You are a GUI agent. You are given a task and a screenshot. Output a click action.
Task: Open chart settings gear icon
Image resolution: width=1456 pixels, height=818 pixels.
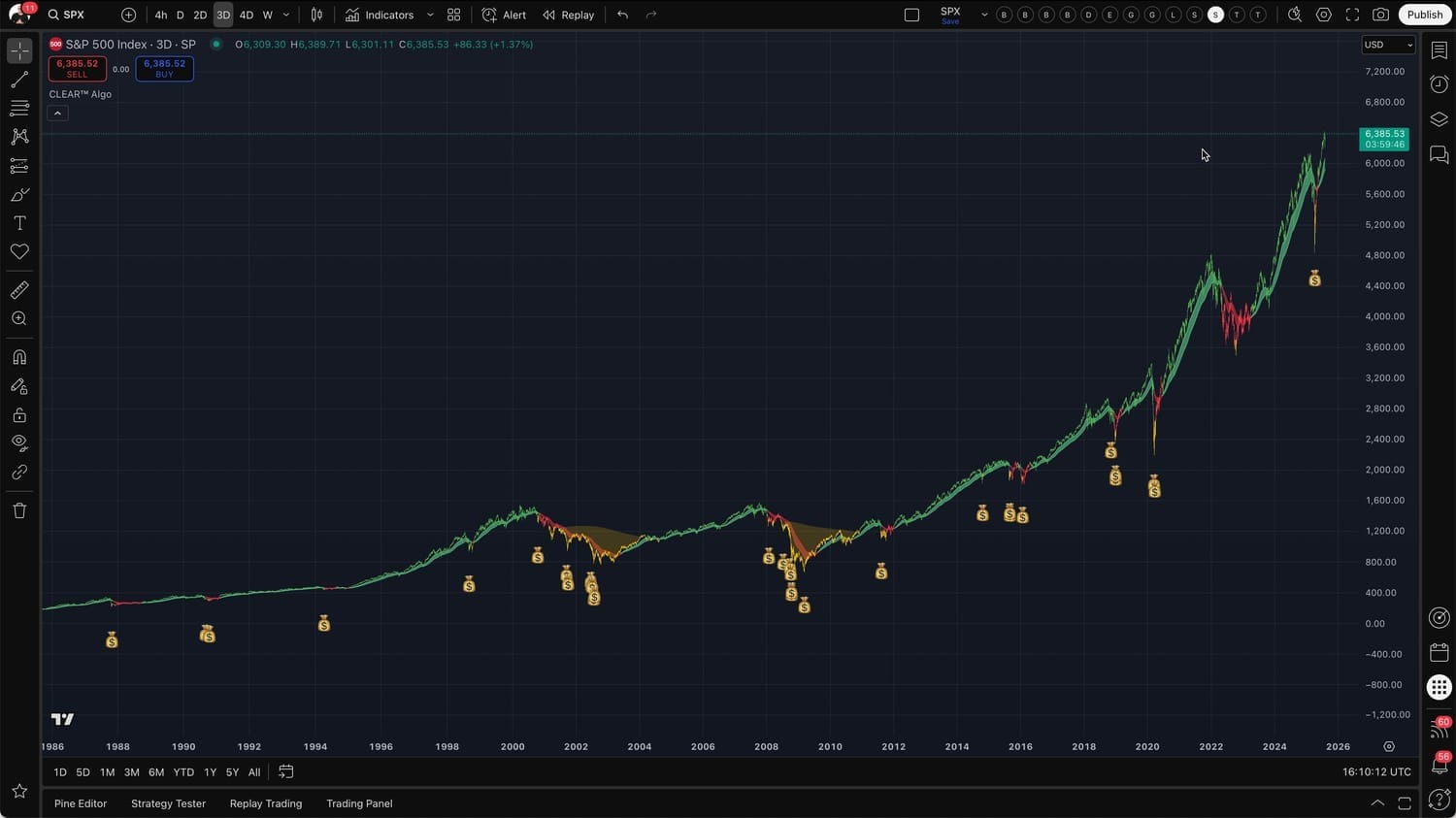click(x=1324, y=15)
